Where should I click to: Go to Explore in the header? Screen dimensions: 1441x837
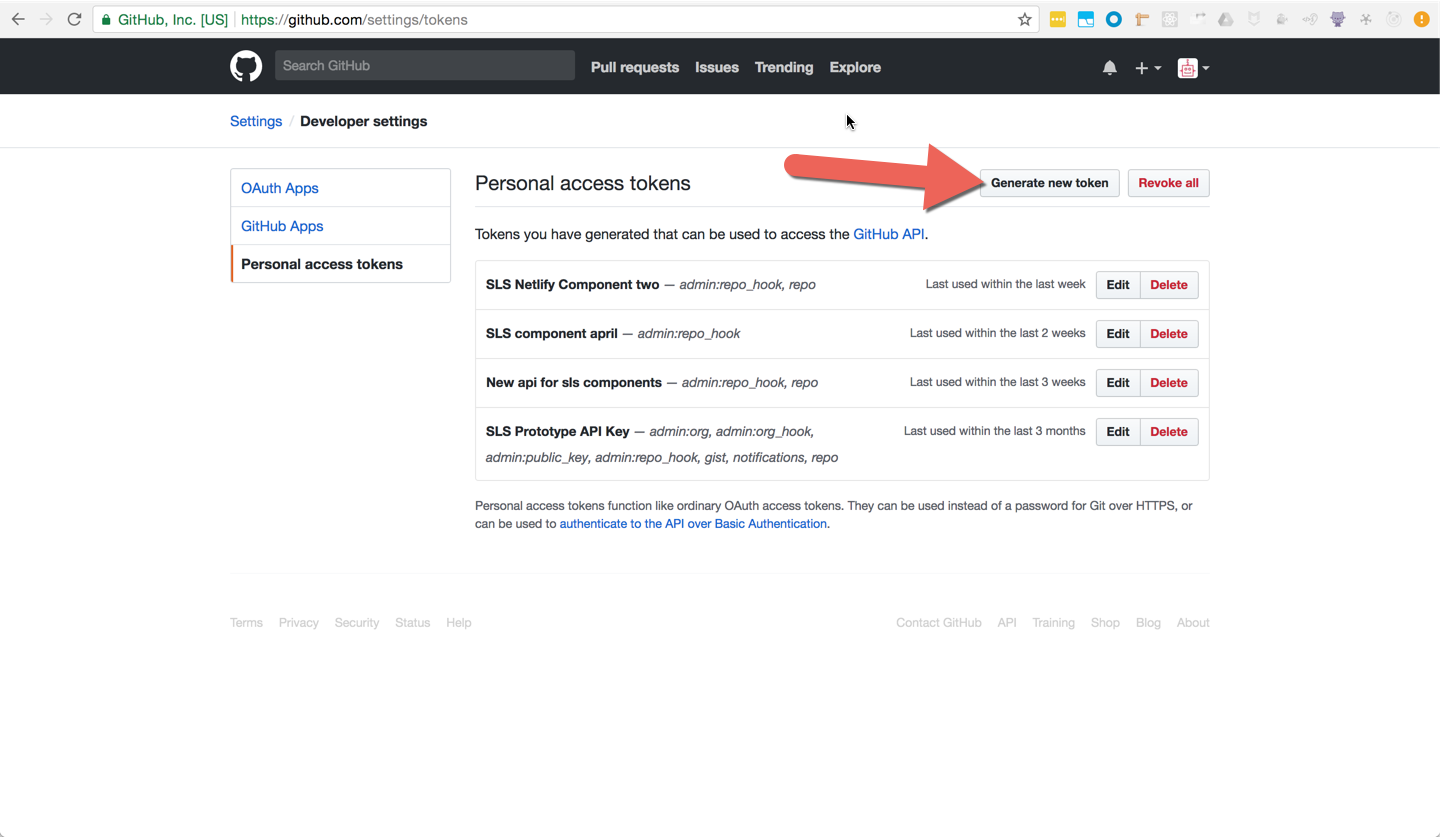[855, 67]
